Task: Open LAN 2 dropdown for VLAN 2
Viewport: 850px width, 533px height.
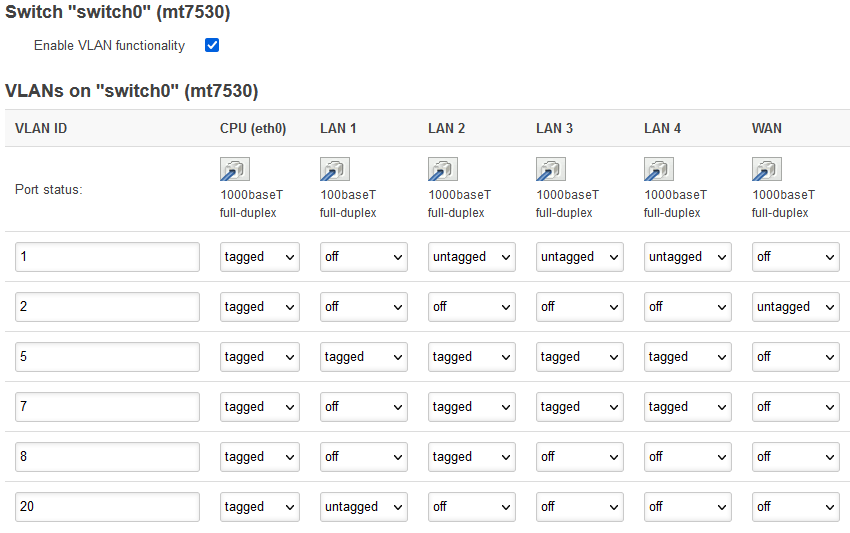Action: [x=472, y=307]
